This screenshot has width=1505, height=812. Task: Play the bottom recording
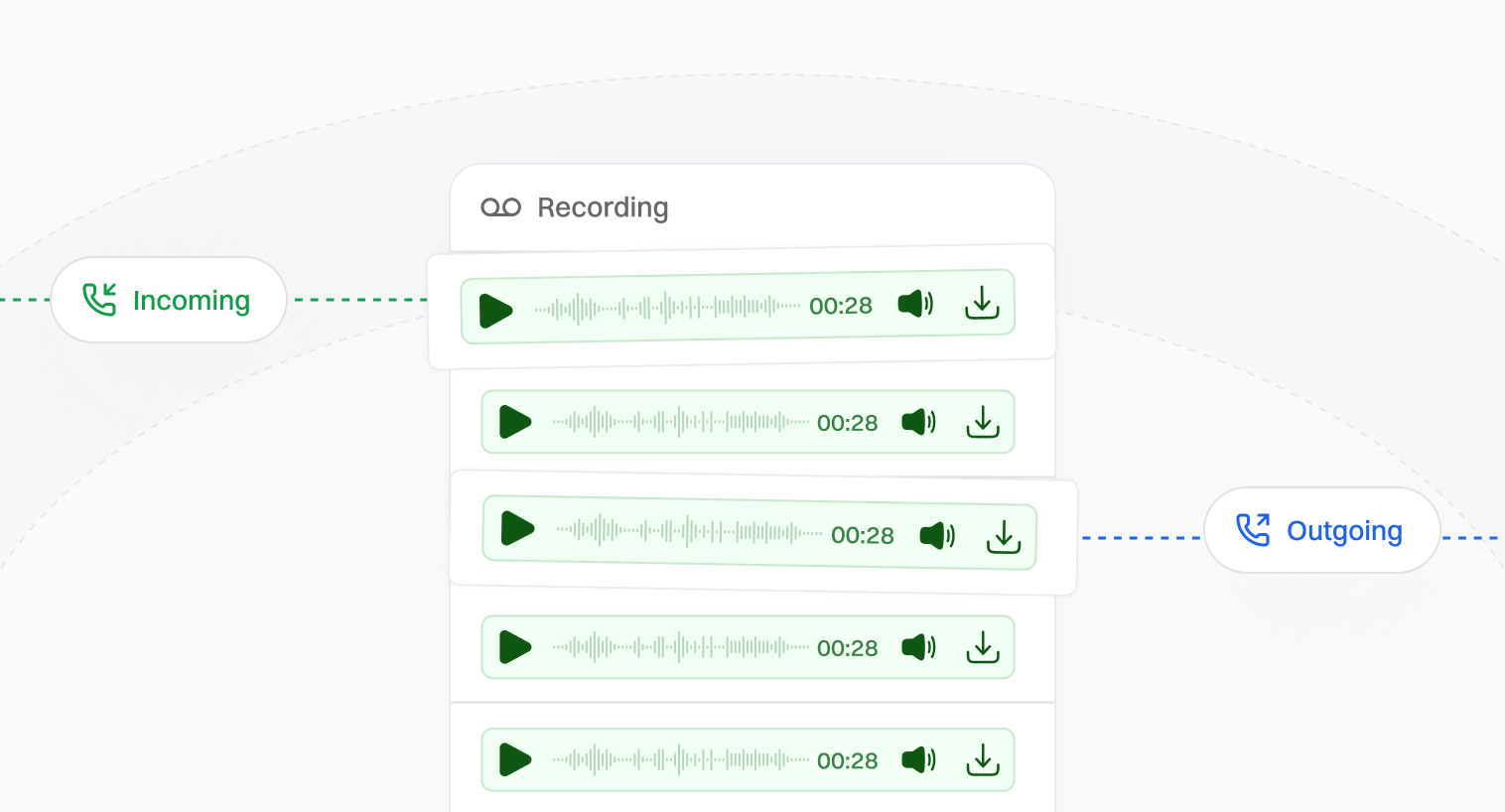pyautogui.click(x=515, y=760)
